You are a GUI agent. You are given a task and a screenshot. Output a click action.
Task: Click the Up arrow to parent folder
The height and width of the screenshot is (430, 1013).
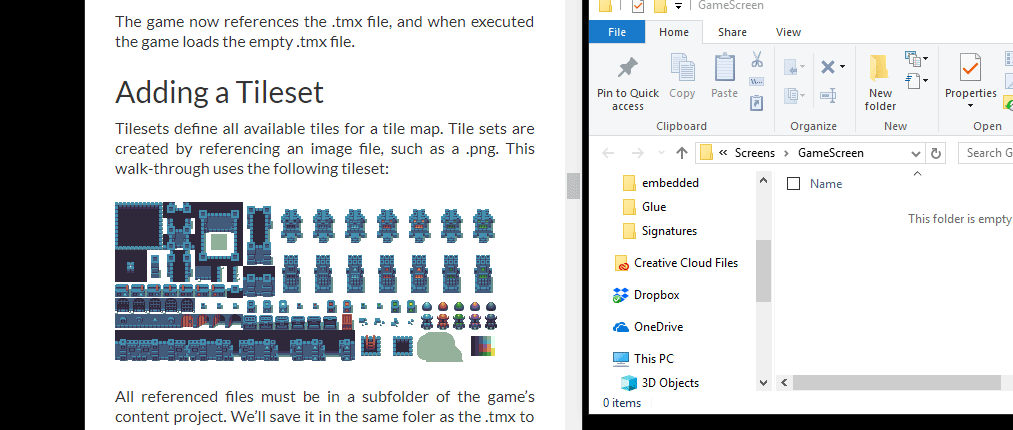pyautogui.click(x=682, y=153)
